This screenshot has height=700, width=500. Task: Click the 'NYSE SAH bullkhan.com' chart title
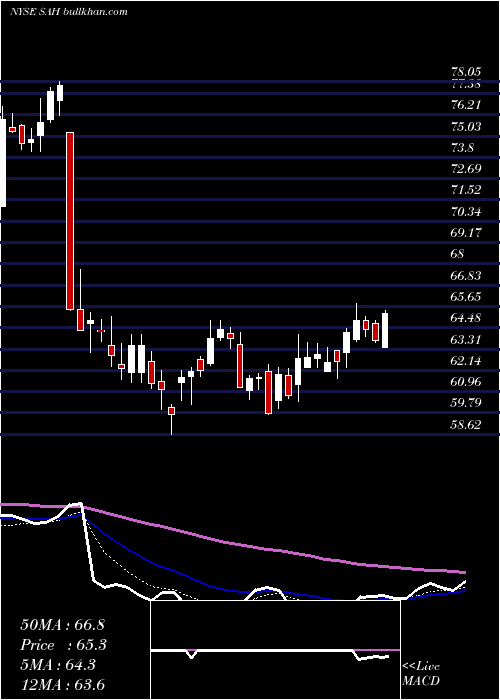pos(69,12)
